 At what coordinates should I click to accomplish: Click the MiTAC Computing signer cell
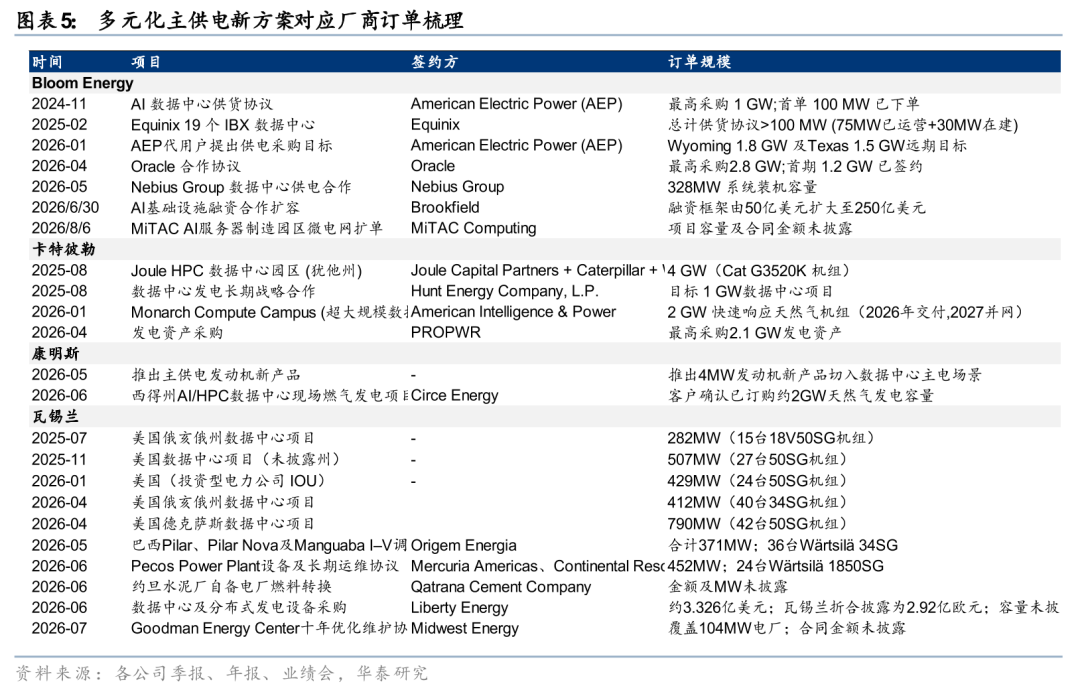(473, 228)
